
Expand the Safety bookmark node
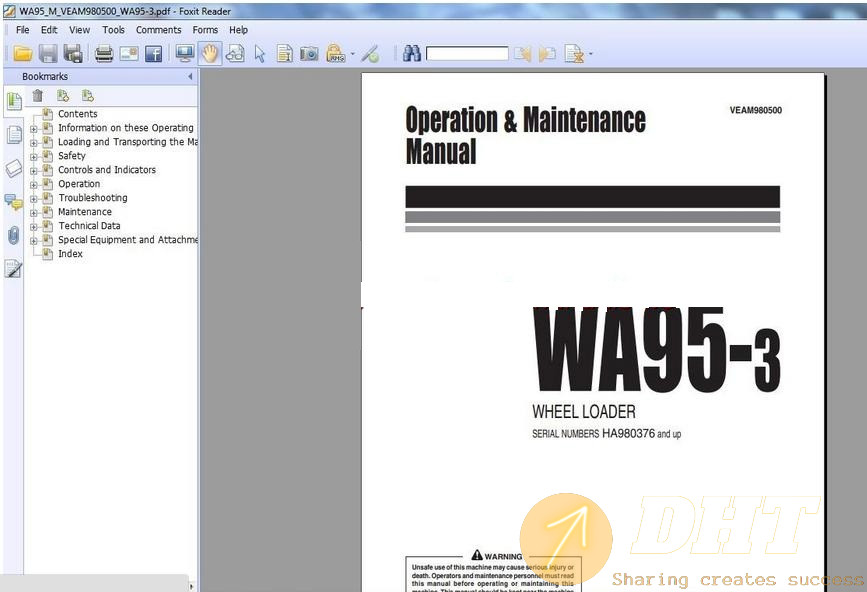34,157
